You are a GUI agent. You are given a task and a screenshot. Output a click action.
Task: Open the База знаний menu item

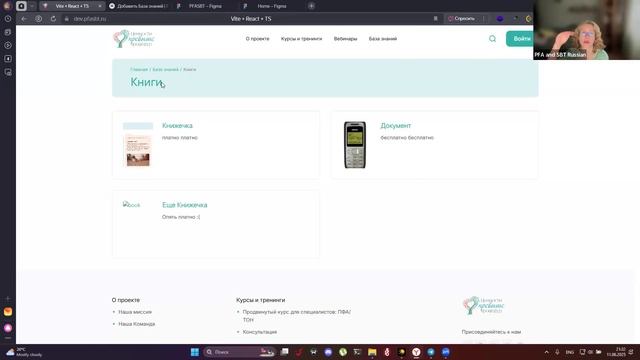[x=383, y=39]
